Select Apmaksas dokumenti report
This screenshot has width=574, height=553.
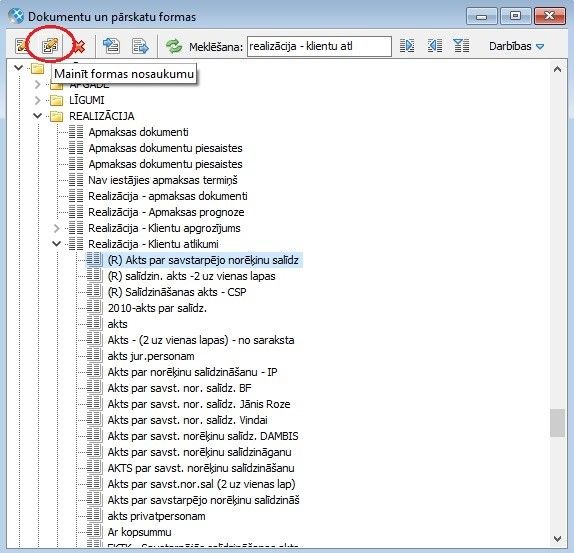point(138,132)
